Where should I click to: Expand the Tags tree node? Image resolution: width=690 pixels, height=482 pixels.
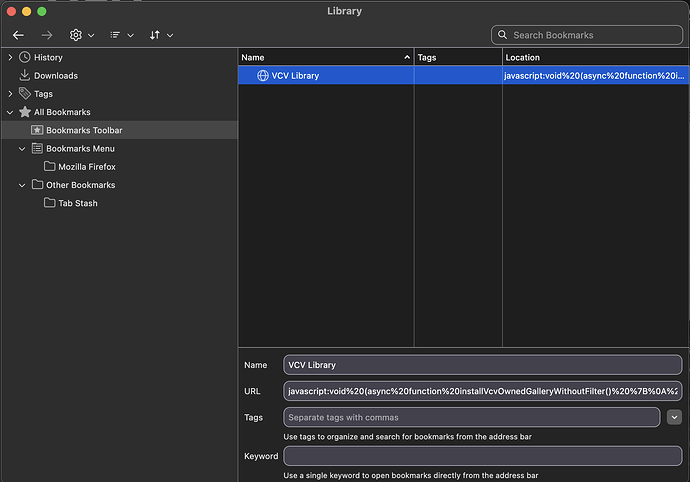(x=11, y=94)
